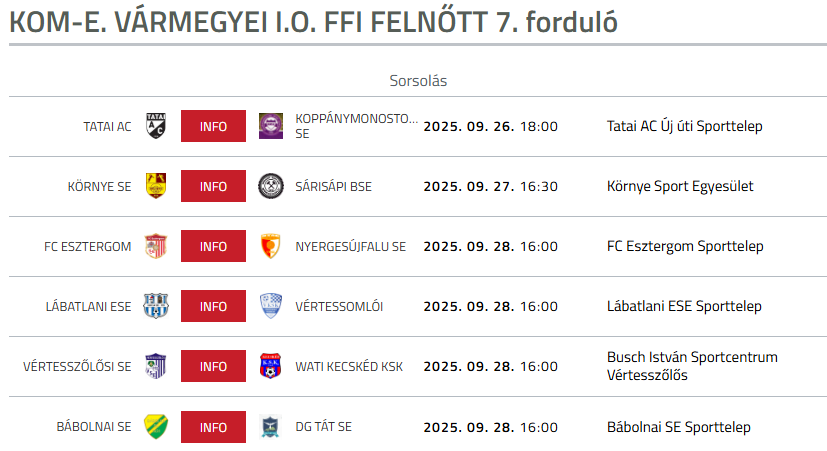Click the Környe SE club crest
827x451 pixels.
tap(156, 186)
